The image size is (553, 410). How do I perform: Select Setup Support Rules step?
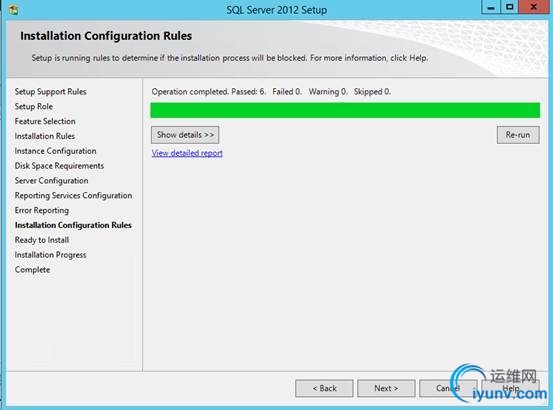tap(50, 92)
